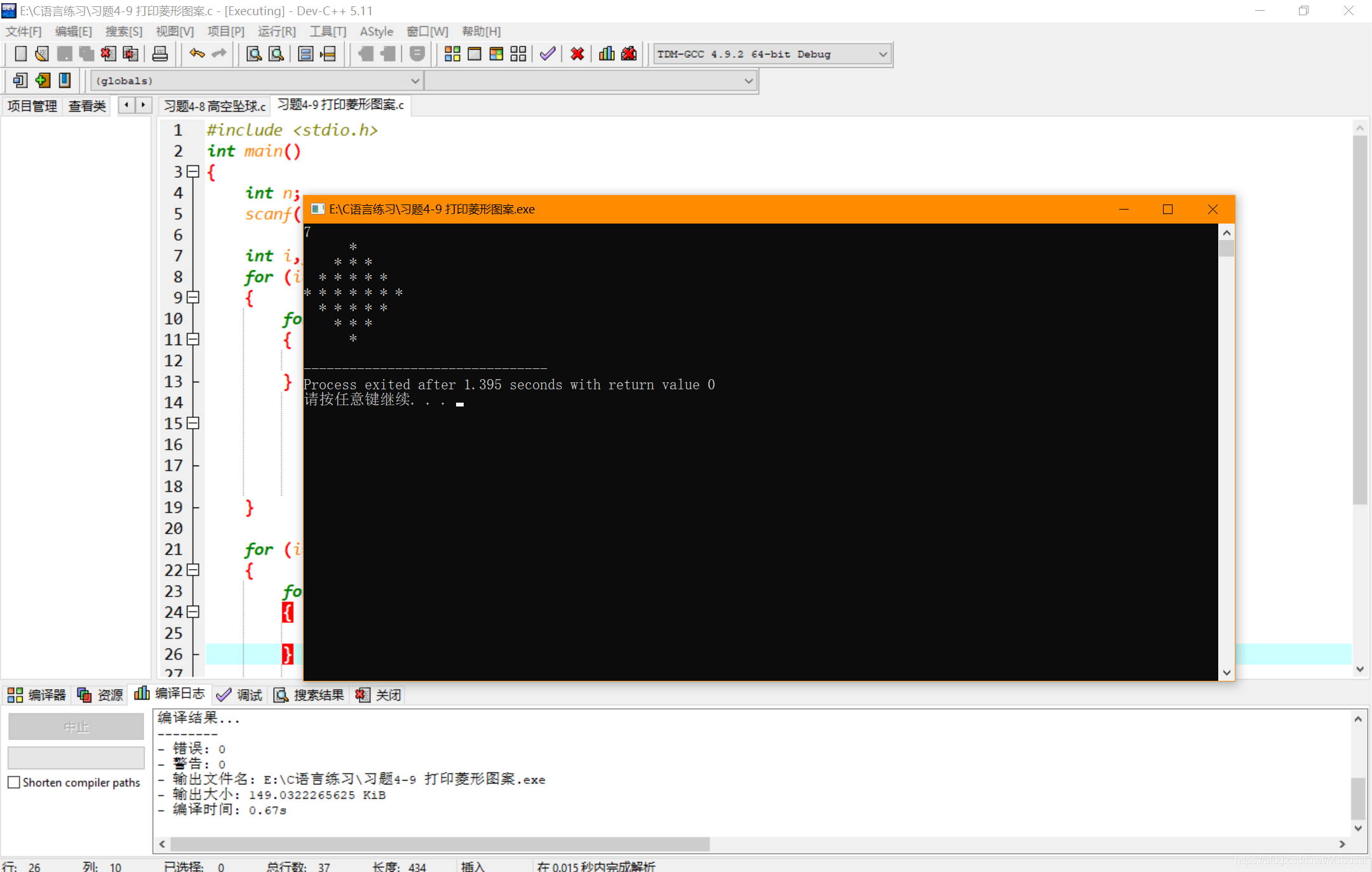This screenshot has height=872, width=1372.
Task: Collapse the code fold at line 3
Action: tap(193, 171)
